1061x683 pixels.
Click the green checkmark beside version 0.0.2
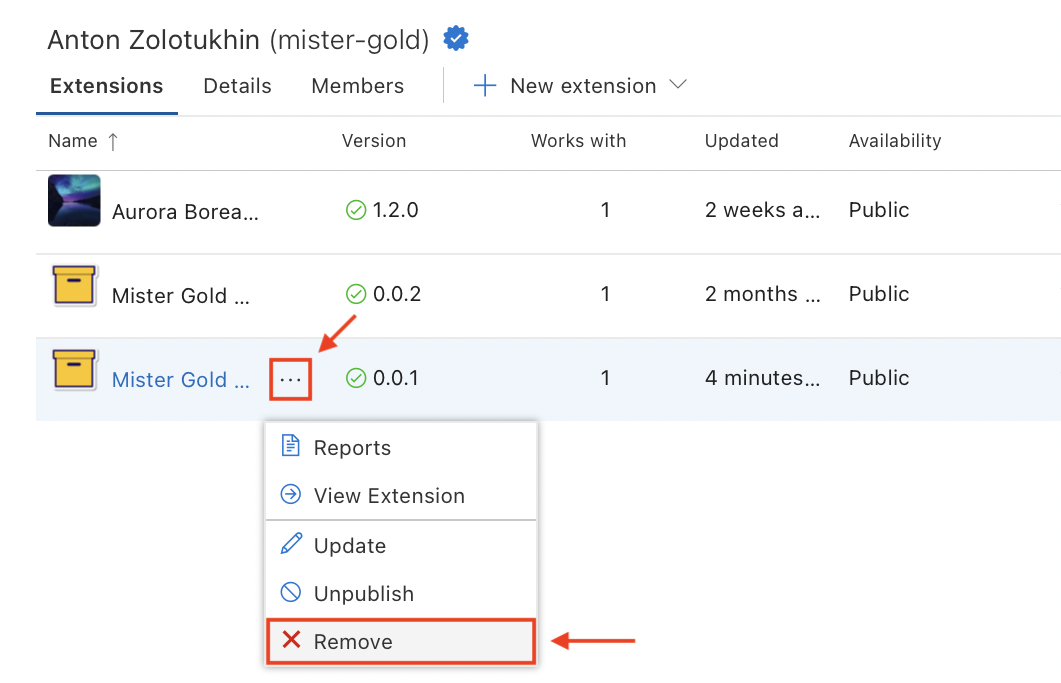point(356,294)
